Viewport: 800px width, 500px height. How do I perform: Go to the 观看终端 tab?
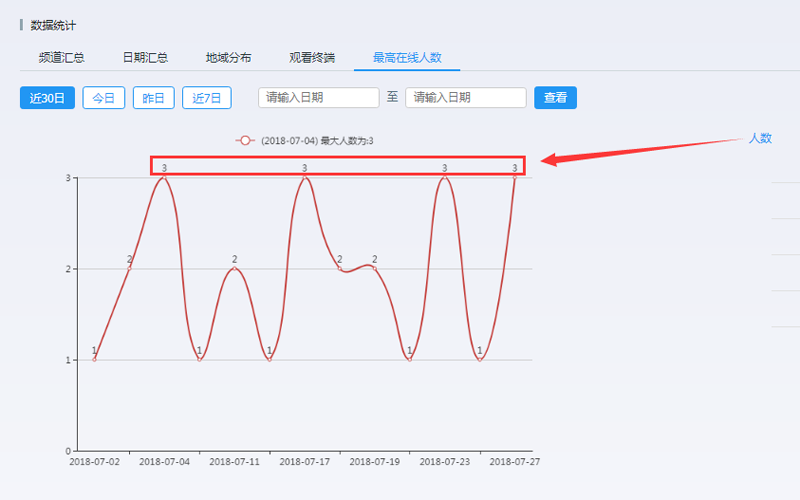click(x=312, y=58)
